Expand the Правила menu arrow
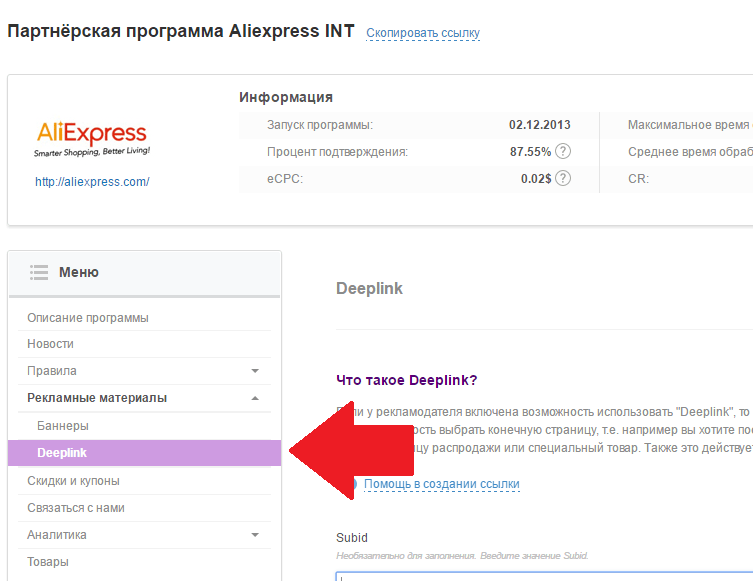 click(255, 371)
